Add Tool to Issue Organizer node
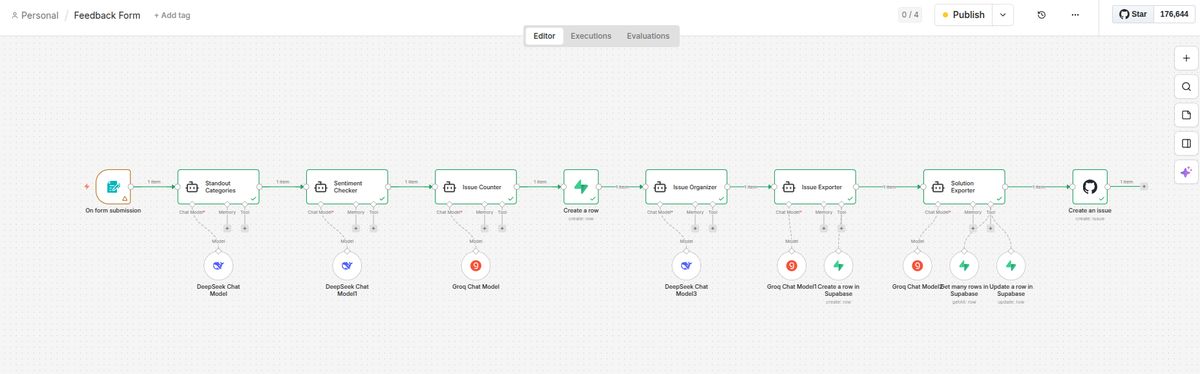The height and width of the screenshot is (374, 1200). tap(713, 229)
